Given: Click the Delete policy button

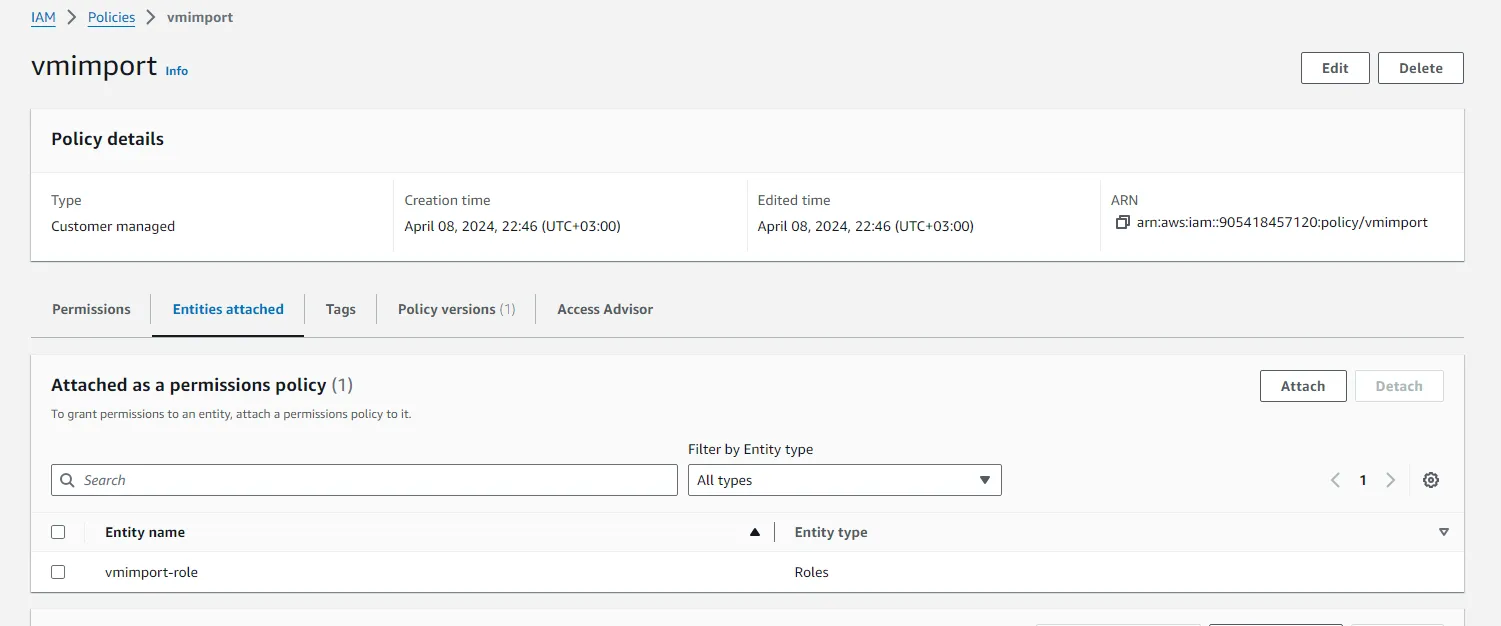Looking at the screenshot, I should click(x=1420, y=68).
